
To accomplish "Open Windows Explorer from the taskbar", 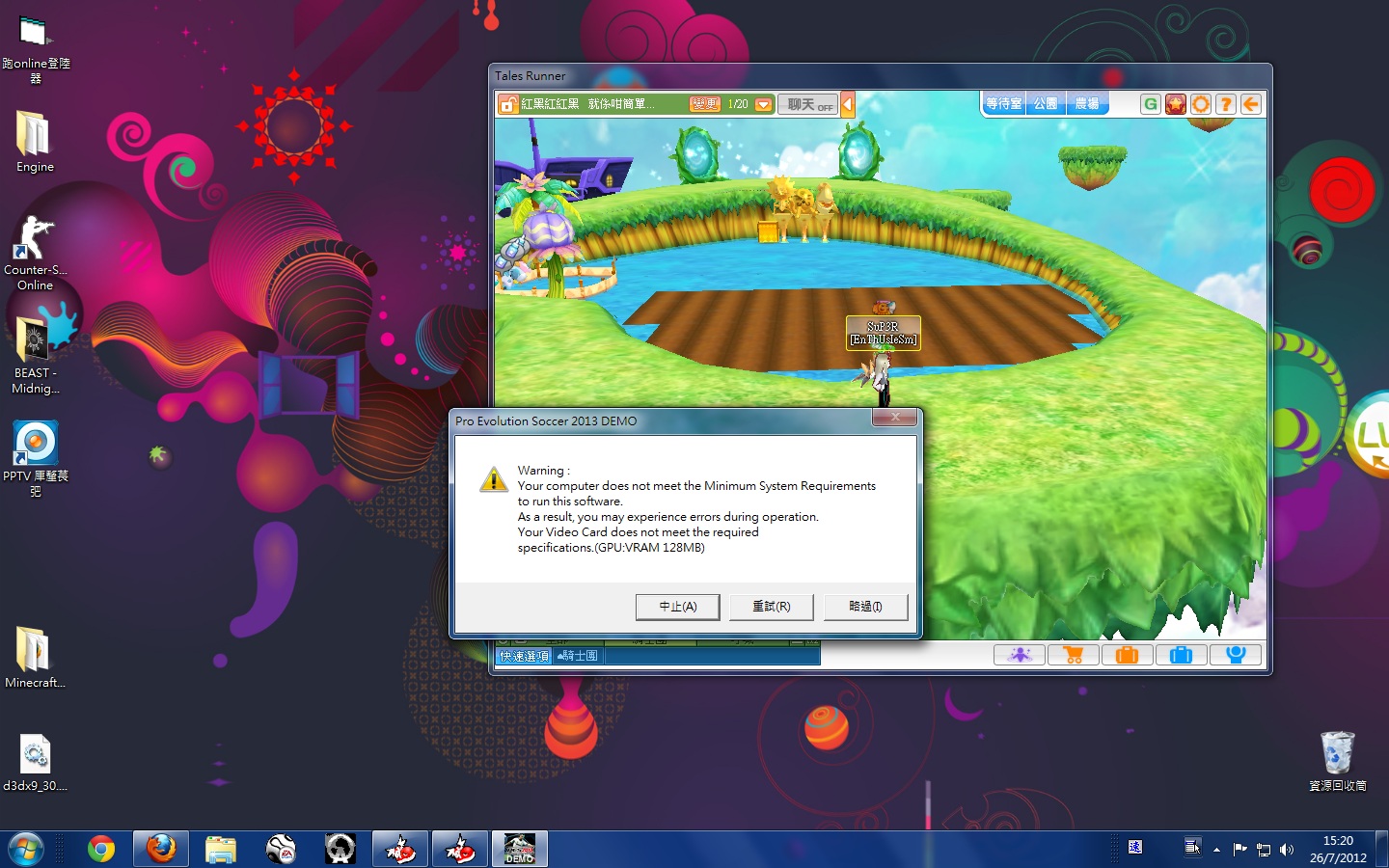I will point(221,849).
